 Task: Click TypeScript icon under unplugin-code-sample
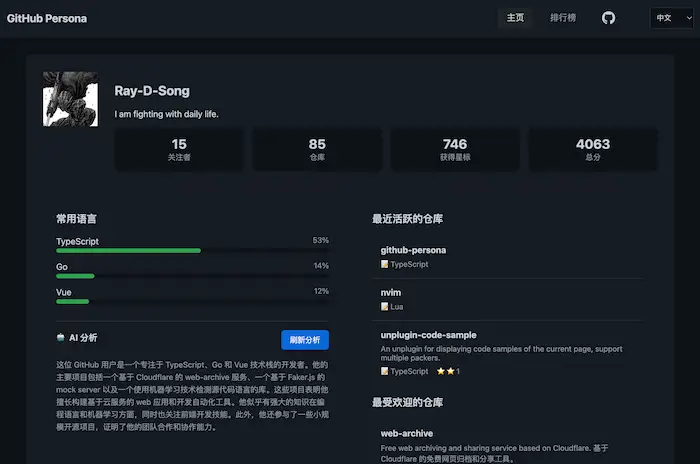[x=385, y=371]
